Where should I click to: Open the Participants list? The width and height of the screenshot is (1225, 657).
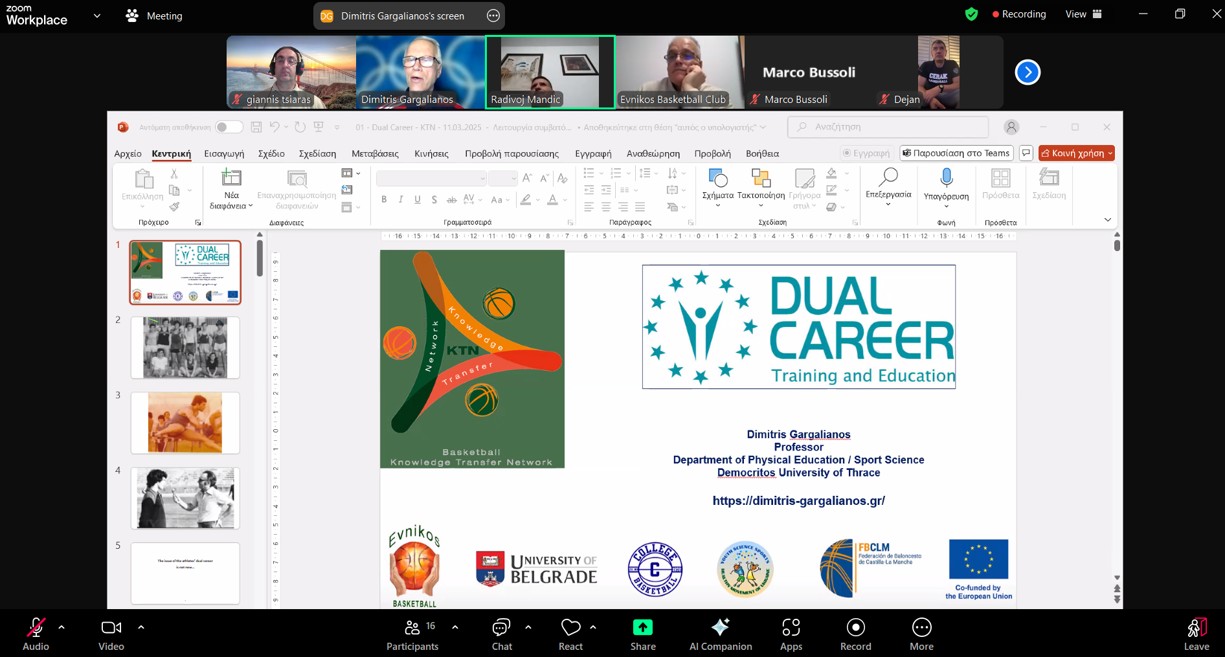(412, 629)
